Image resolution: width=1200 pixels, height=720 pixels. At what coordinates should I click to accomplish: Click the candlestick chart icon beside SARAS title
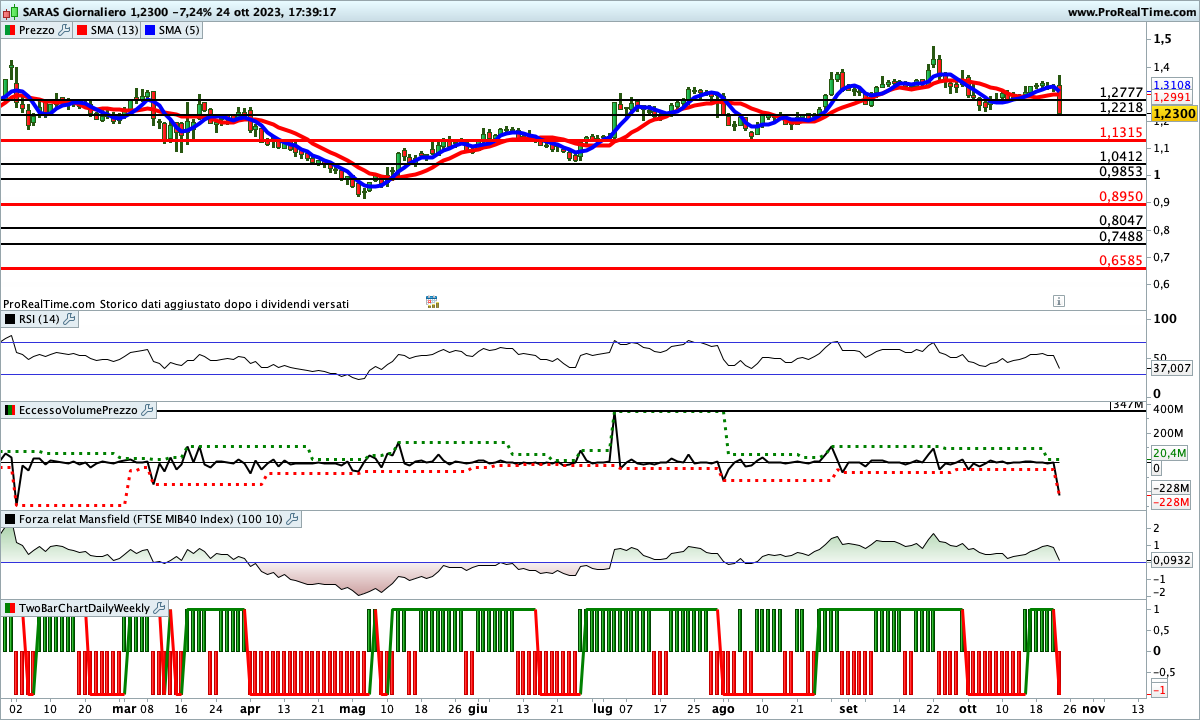tap(8, 12)
